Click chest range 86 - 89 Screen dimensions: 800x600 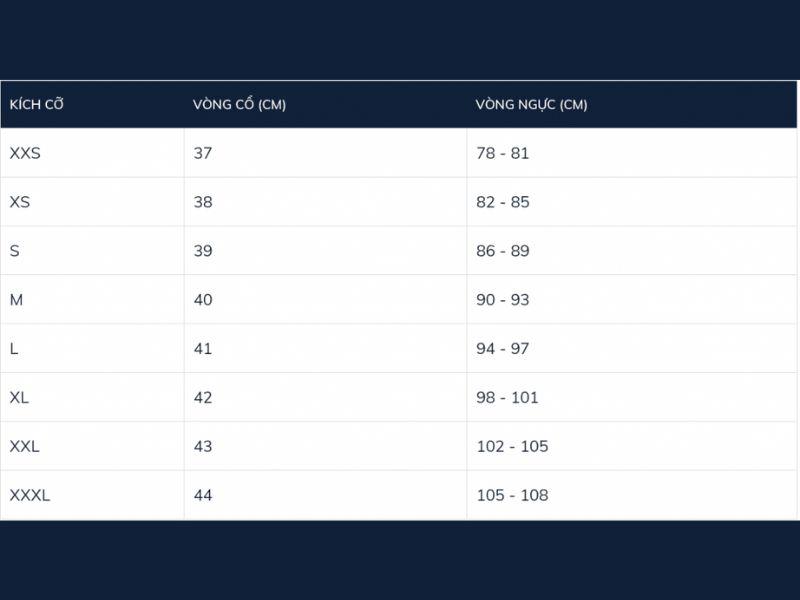pos(503,251)
